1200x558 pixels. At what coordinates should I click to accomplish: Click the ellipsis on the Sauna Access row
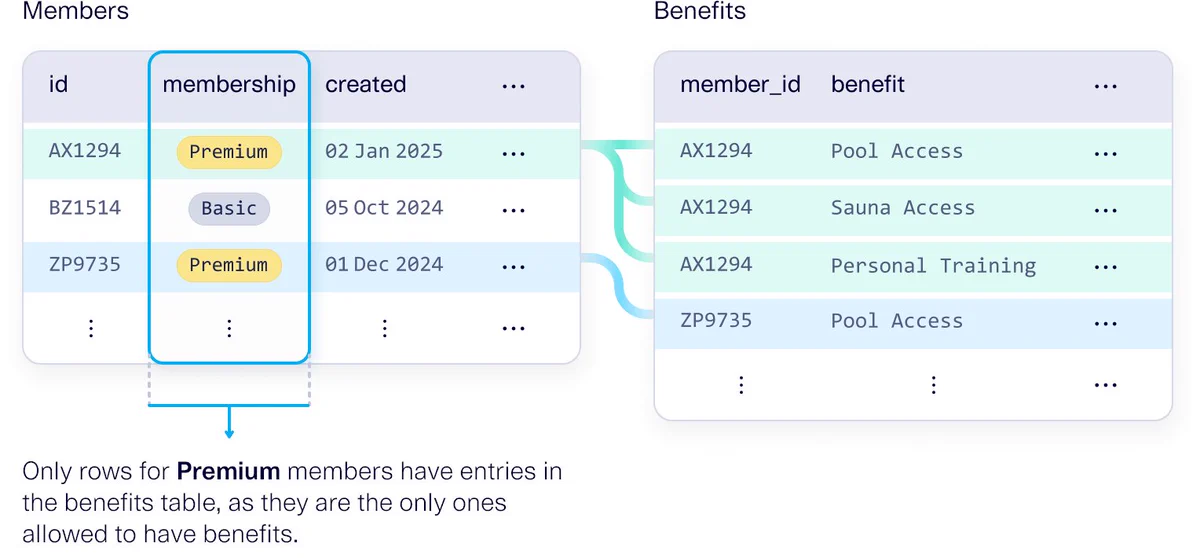click(1105, 210)
